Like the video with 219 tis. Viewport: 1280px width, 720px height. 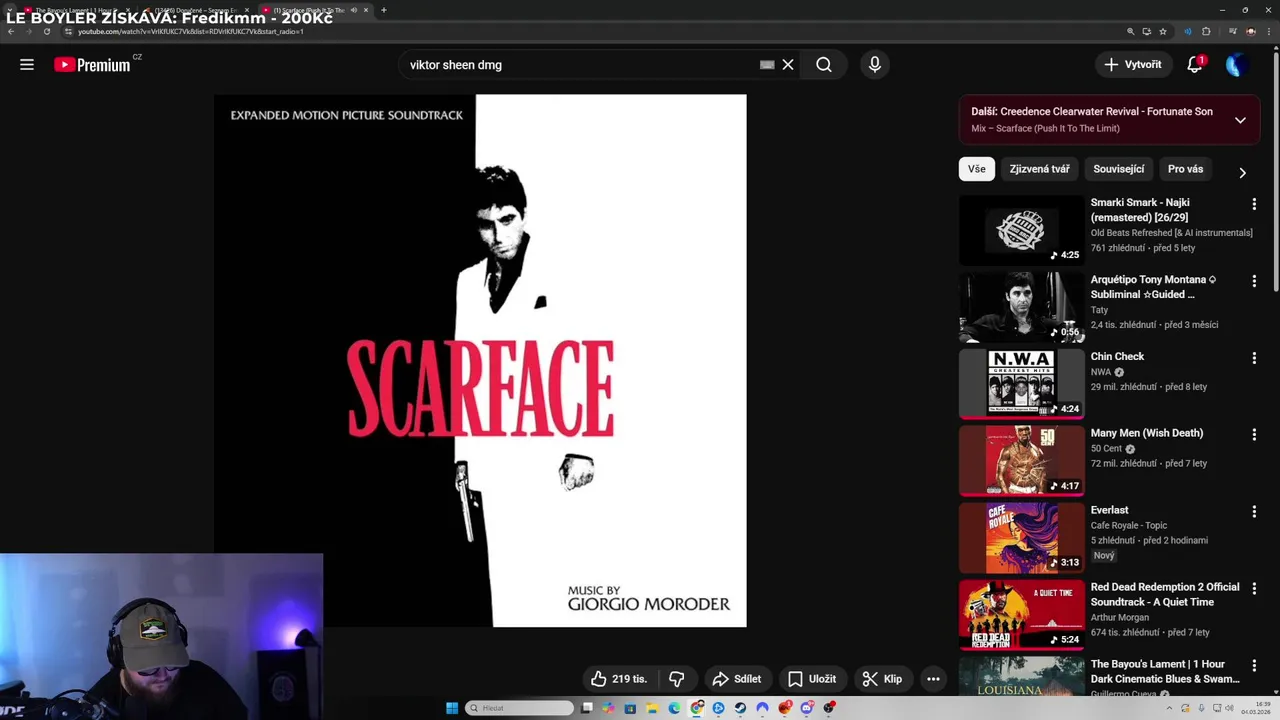tap(618, 679)
